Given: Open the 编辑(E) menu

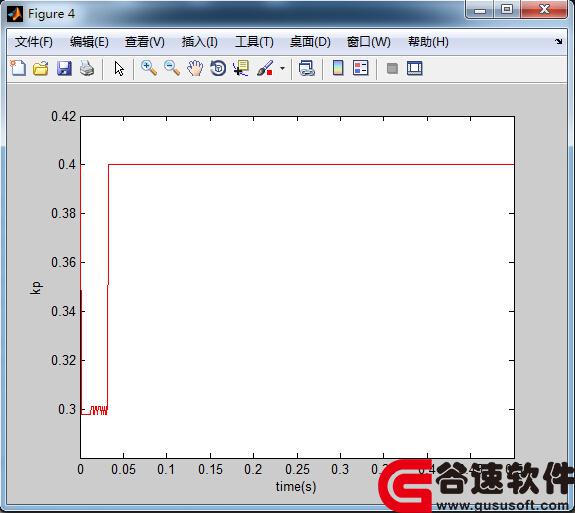Looking at the screenshot, I should [x=89, y=42].
